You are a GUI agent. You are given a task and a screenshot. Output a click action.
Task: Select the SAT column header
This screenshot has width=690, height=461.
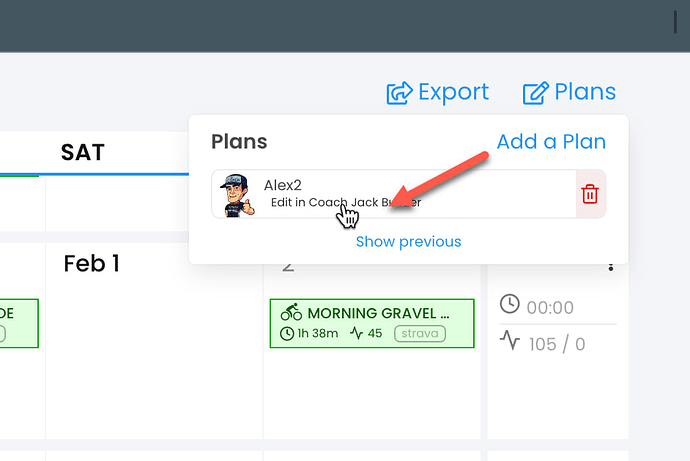coord(82,153)
